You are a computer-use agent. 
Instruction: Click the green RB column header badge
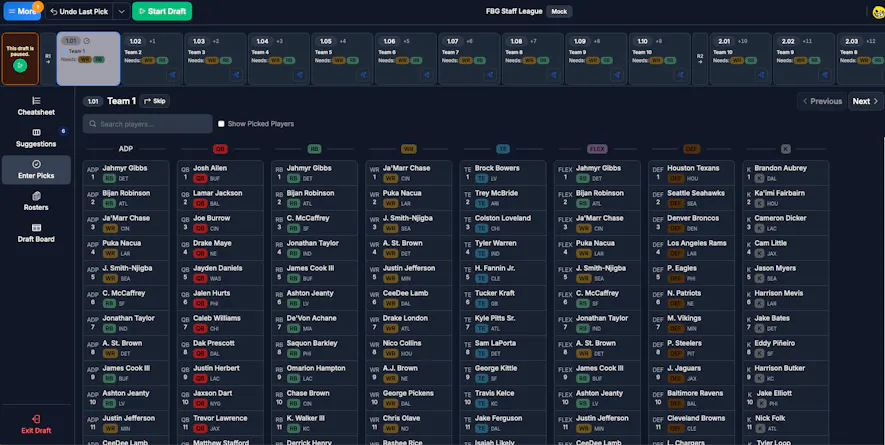tap(314, 149)
